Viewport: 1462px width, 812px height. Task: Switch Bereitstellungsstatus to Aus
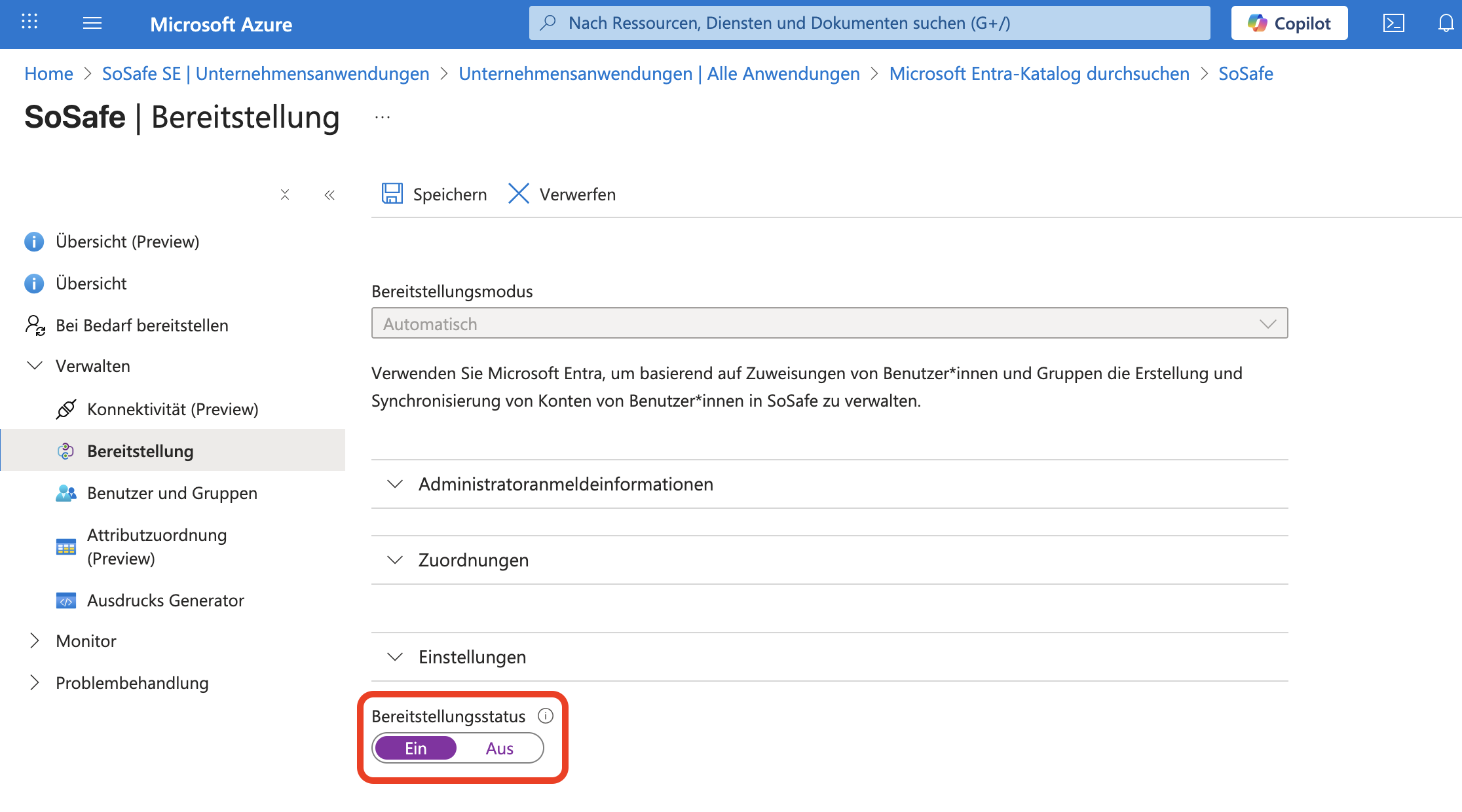point(499,748)
